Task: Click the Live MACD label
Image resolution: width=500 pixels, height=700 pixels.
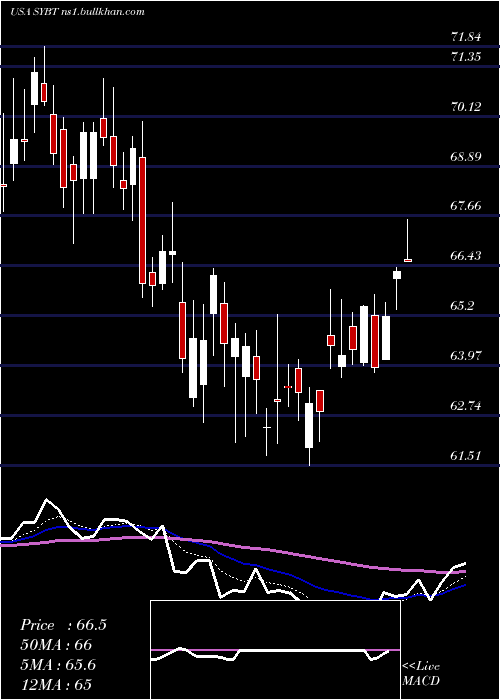Action: point(421,674)
